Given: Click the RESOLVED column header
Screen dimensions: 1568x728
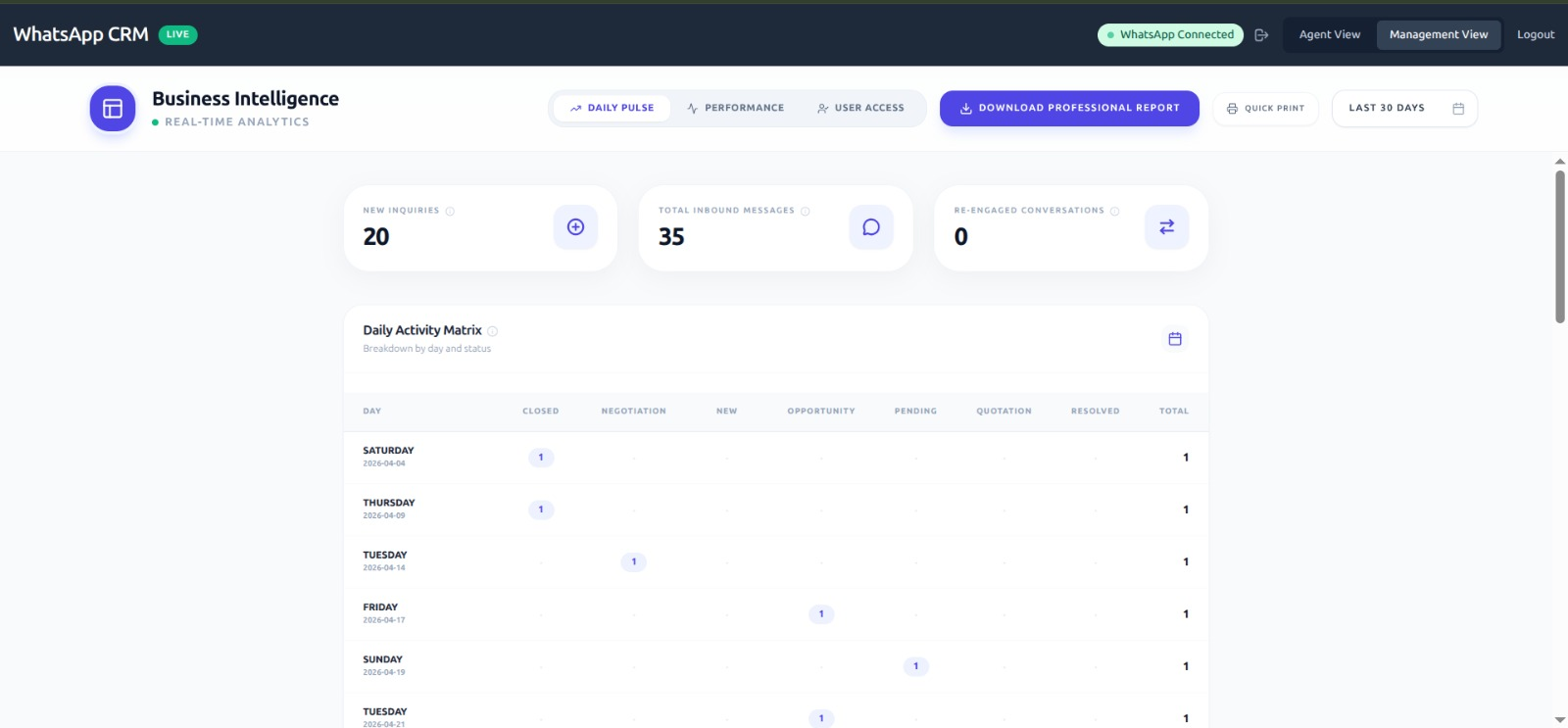Looking at the screenshot, I should [1095, 412].
